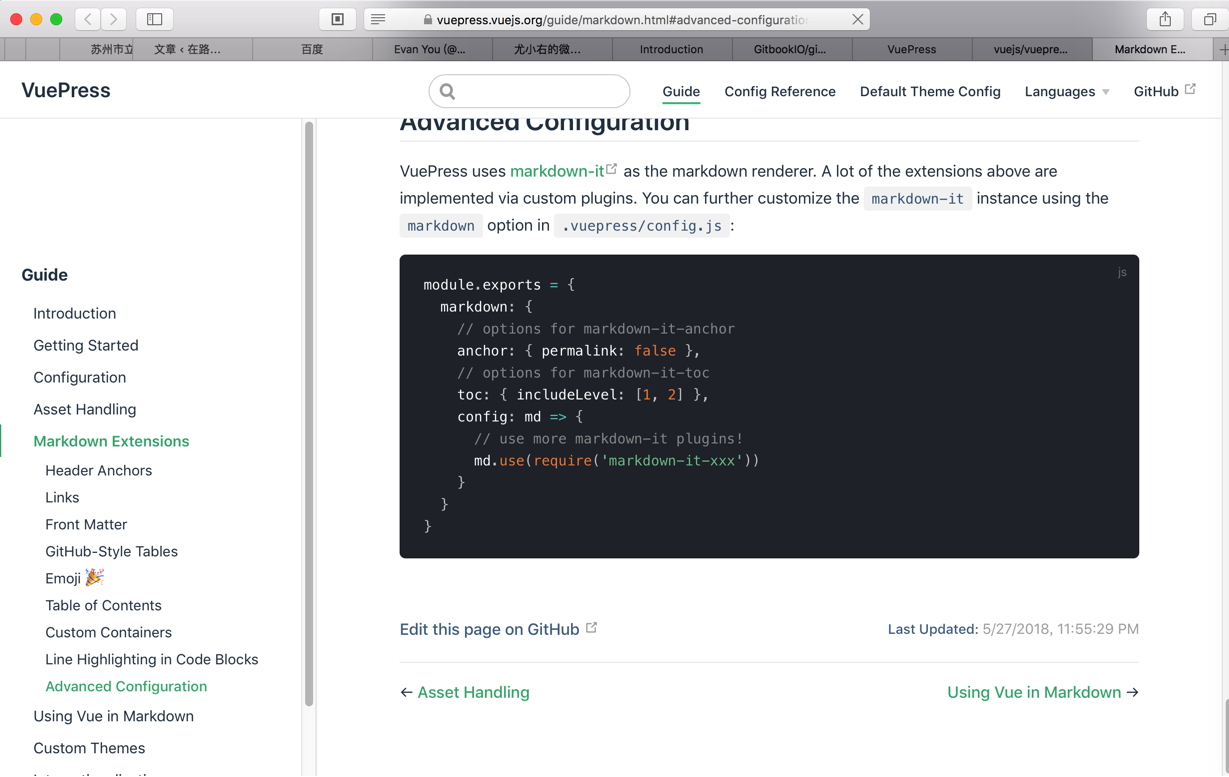The image size is (1229, 777).
Task: Click the sidebar vertical scrollbar
Action: coord(309,400)
